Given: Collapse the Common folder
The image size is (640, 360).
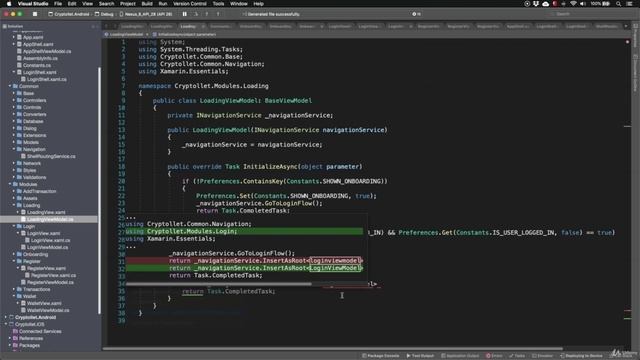Looking at the screenshot, I should 10,86.
